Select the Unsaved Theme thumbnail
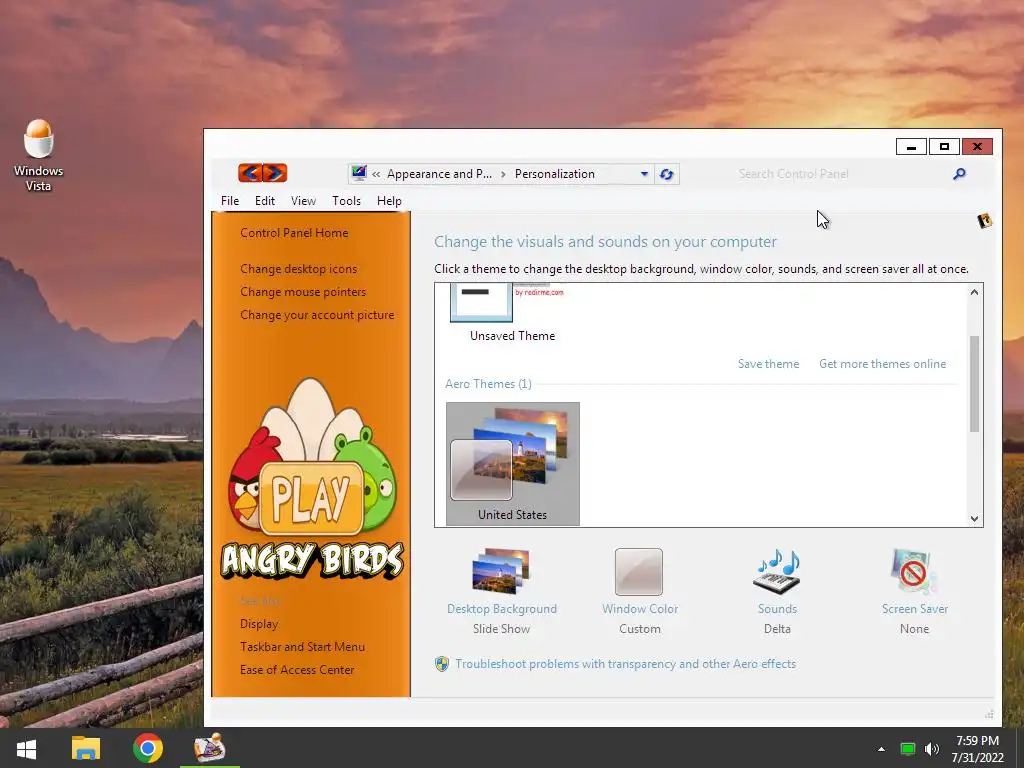 point(481,303)
